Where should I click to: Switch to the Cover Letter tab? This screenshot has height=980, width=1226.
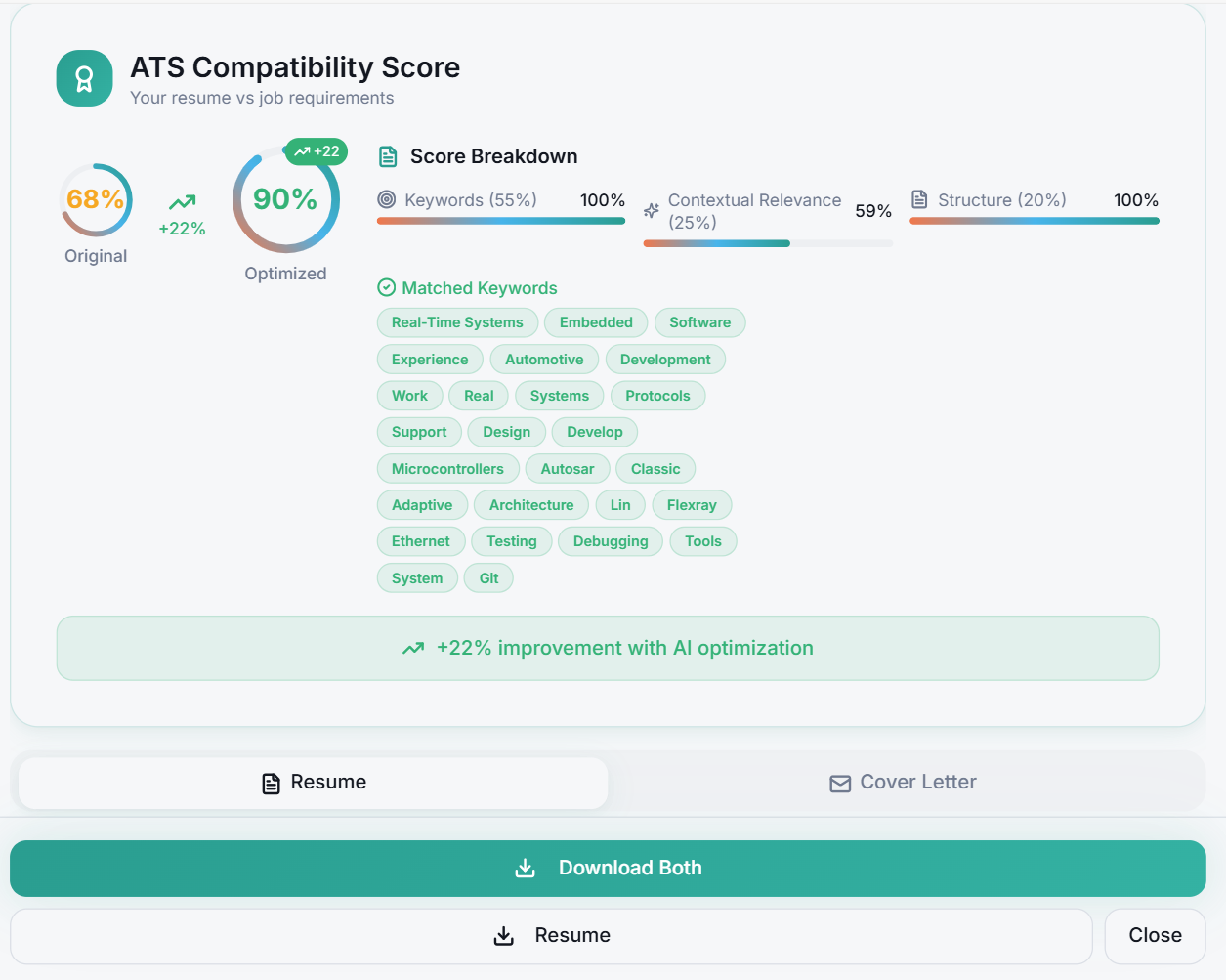[902, 782]
